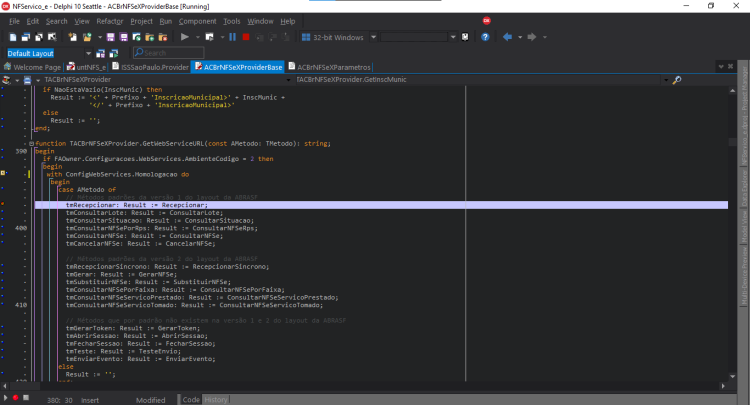Navigate back with the blue arrow
The image size is (750, 405).
(507, 37)
